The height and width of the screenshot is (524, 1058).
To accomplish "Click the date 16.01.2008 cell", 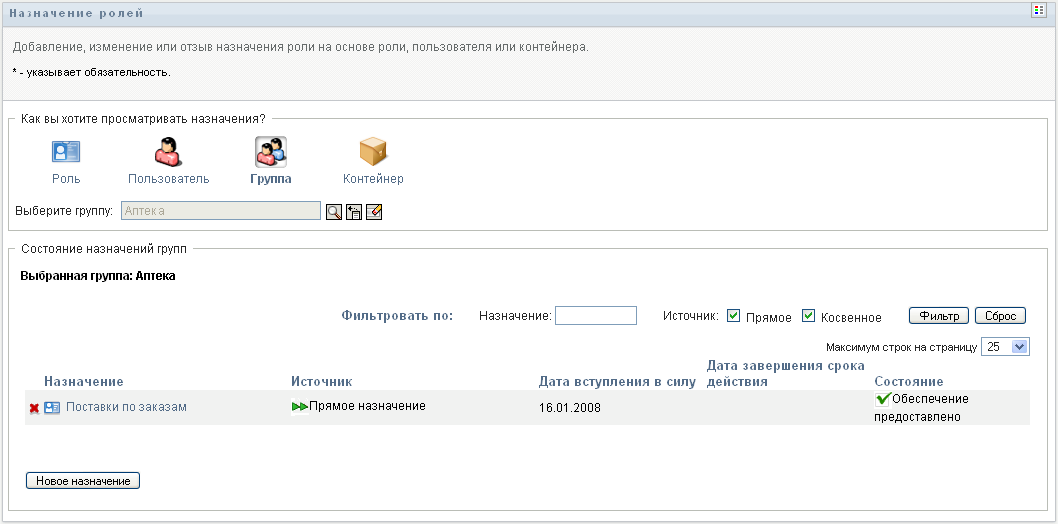I will point(570,408).
